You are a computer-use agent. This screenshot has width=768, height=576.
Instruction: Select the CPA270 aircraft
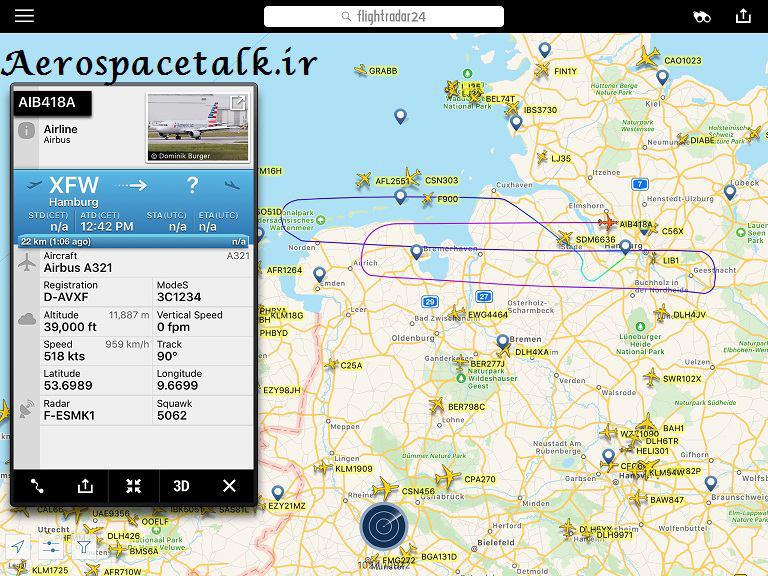click(x=447, y=477)
